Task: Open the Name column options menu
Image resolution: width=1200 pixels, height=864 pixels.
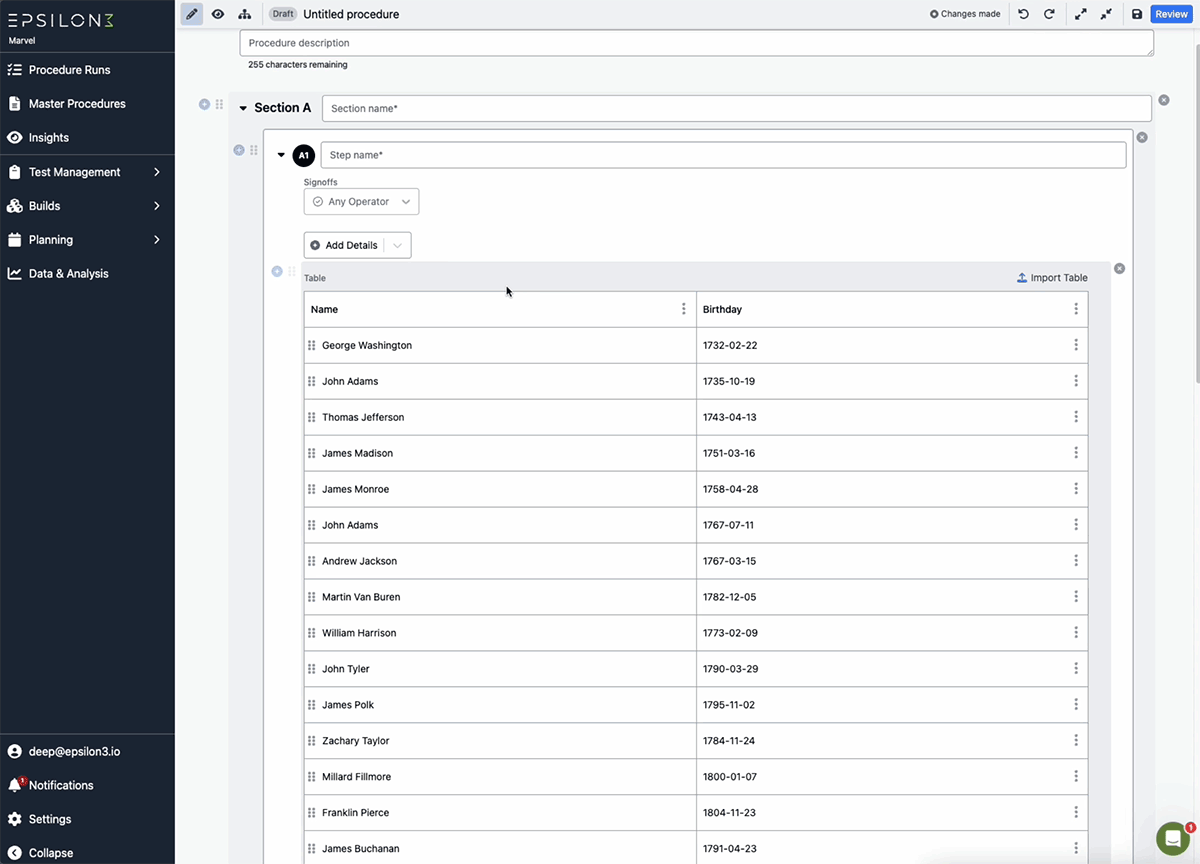Action: tap(683, 309)
